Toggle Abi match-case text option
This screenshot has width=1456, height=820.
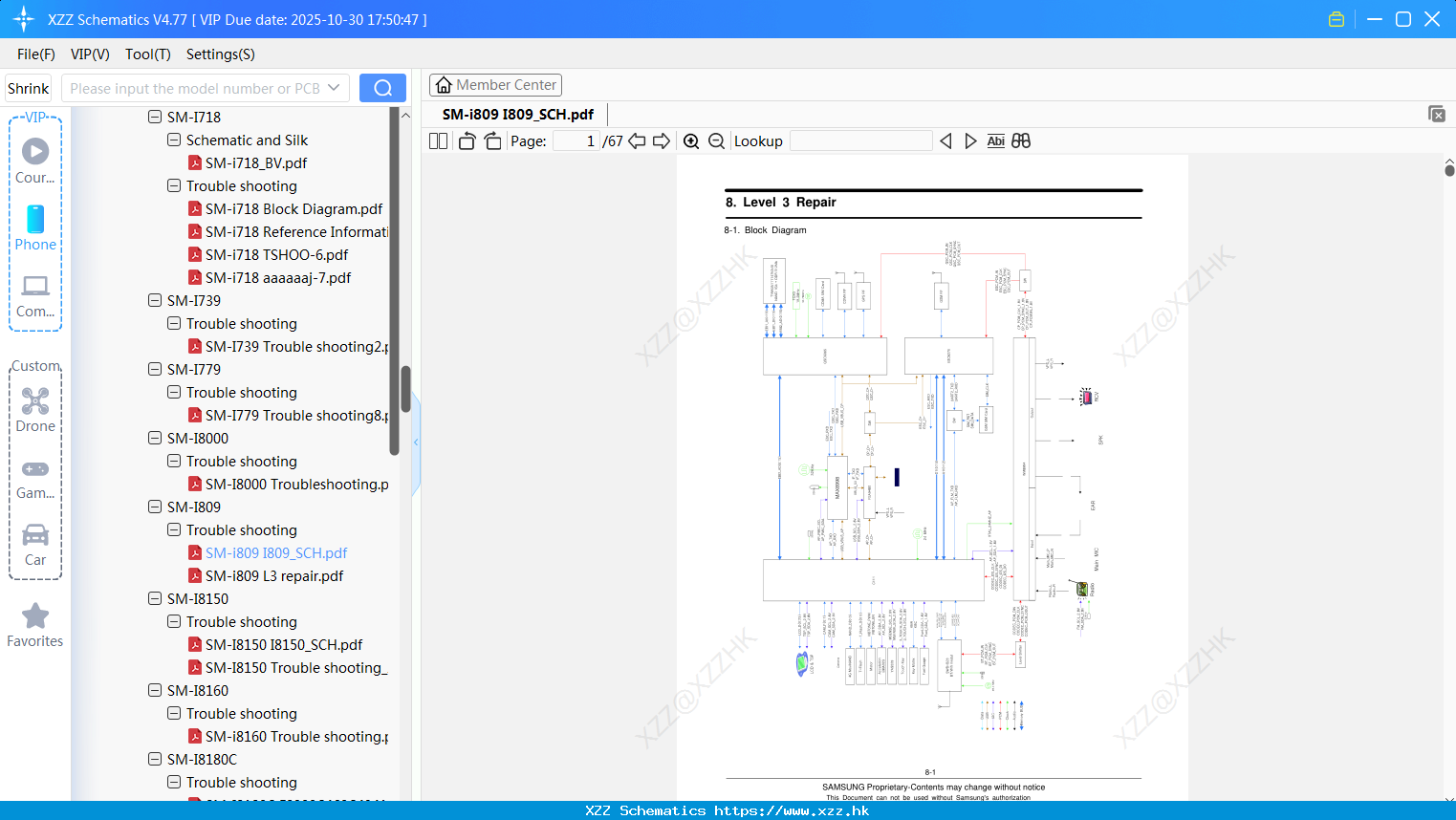point(995,140)
